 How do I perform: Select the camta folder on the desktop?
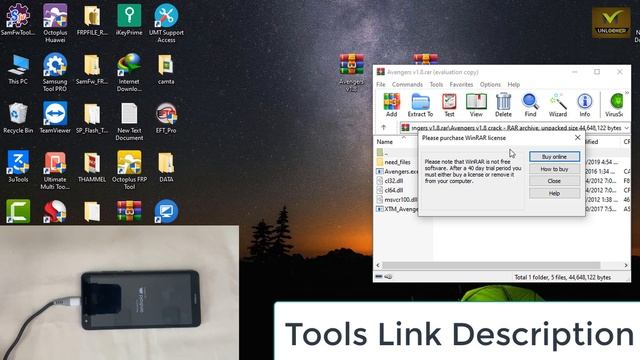tap(166, 69)
